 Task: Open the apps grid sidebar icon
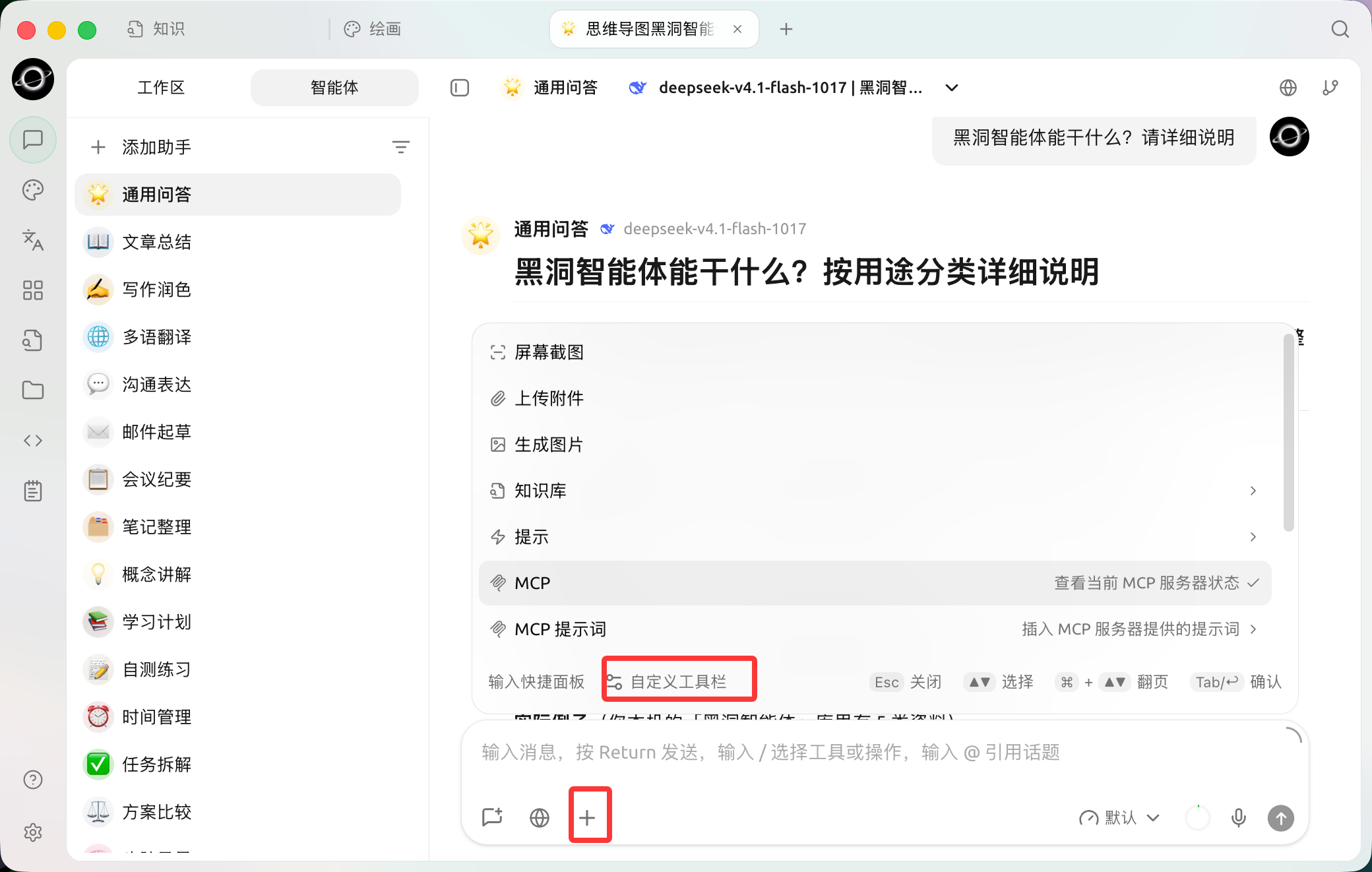[33, 290]
